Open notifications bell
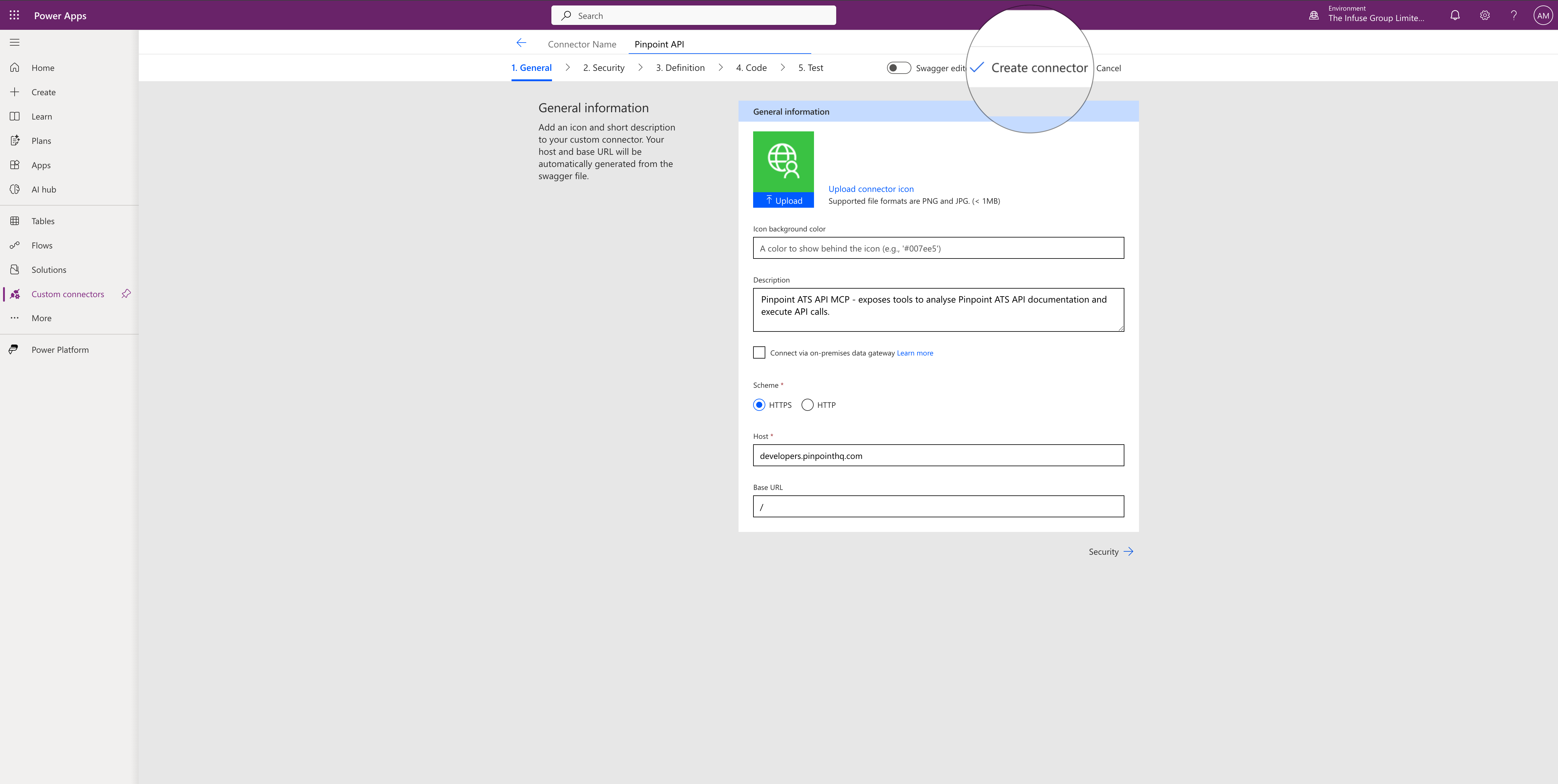 pos(1455,16)
